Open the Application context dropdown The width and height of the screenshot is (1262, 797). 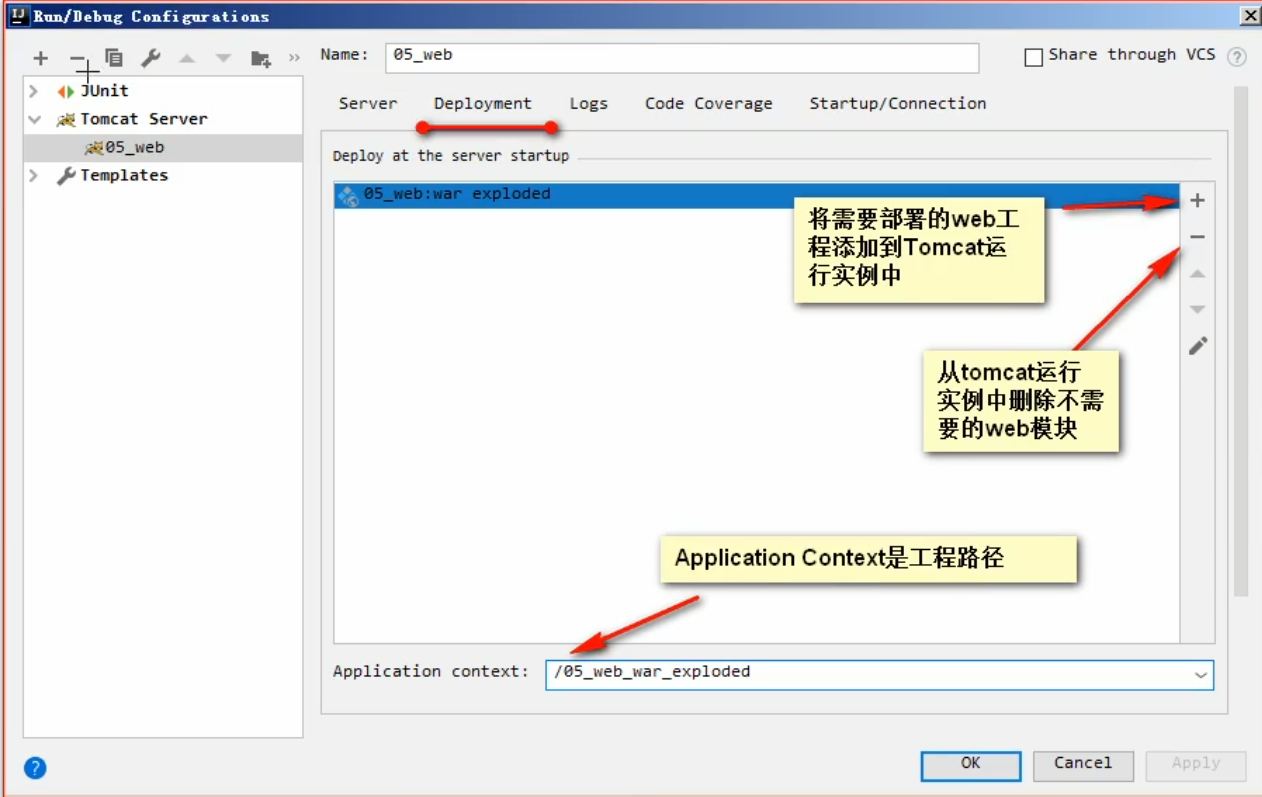click(x=1200, y=675)
